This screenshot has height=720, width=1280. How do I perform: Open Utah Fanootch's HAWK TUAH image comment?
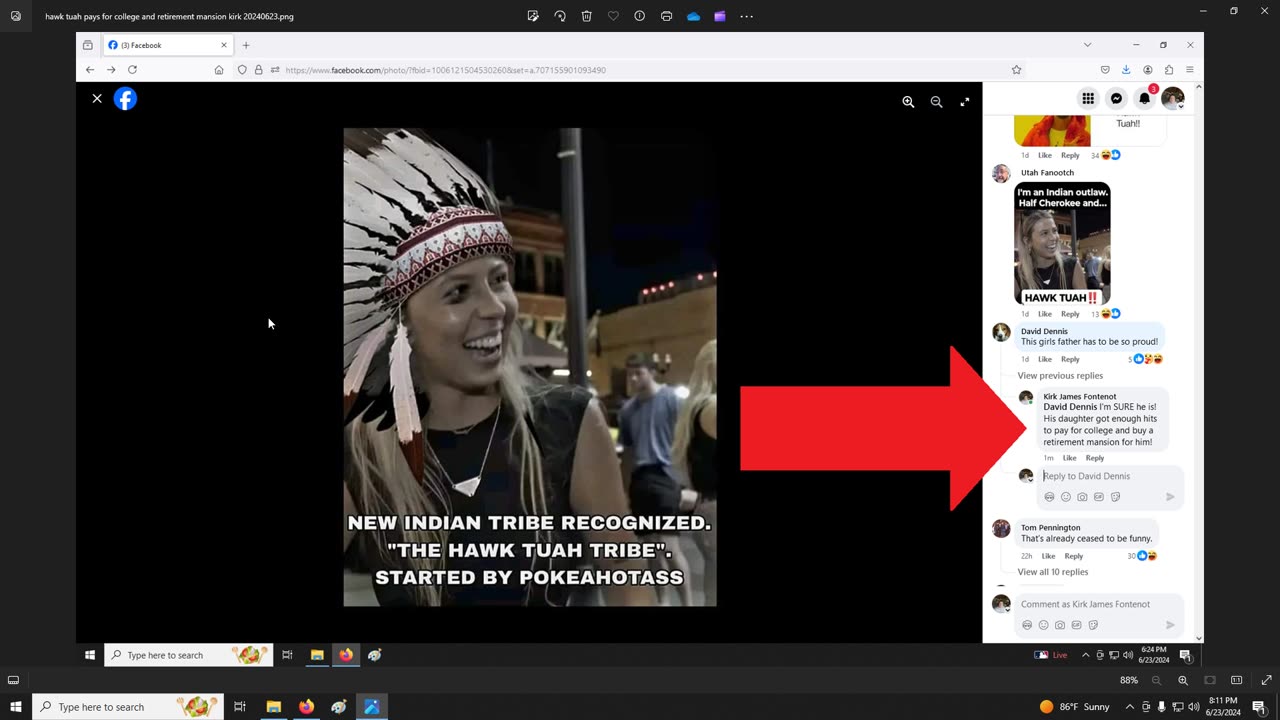[1062, 243]
